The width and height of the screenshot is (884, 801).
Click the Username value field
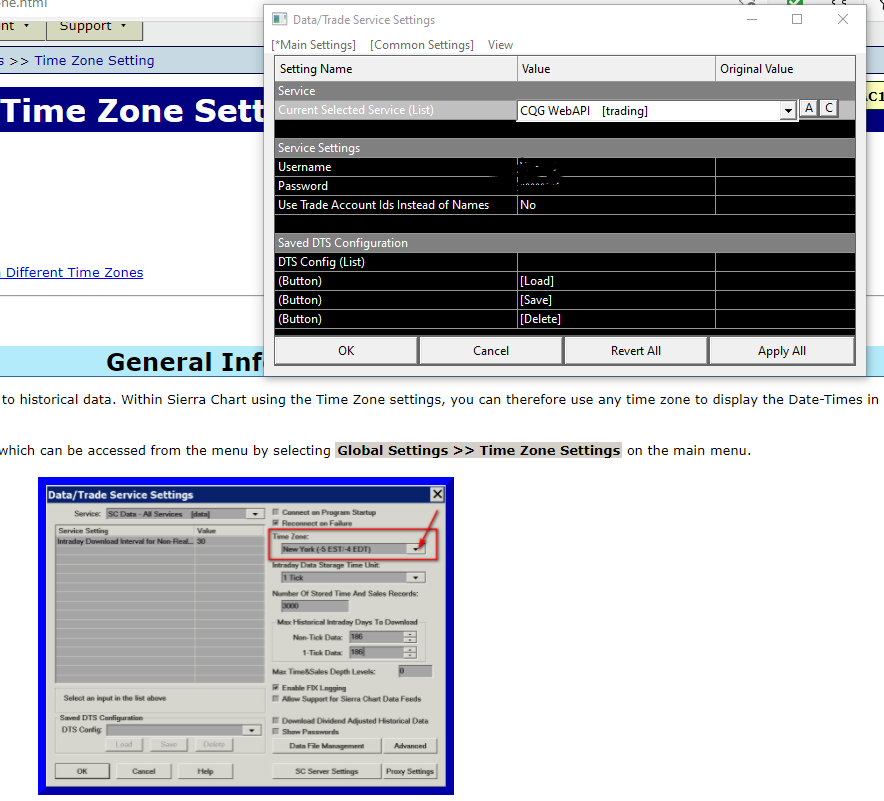point(616,167)
